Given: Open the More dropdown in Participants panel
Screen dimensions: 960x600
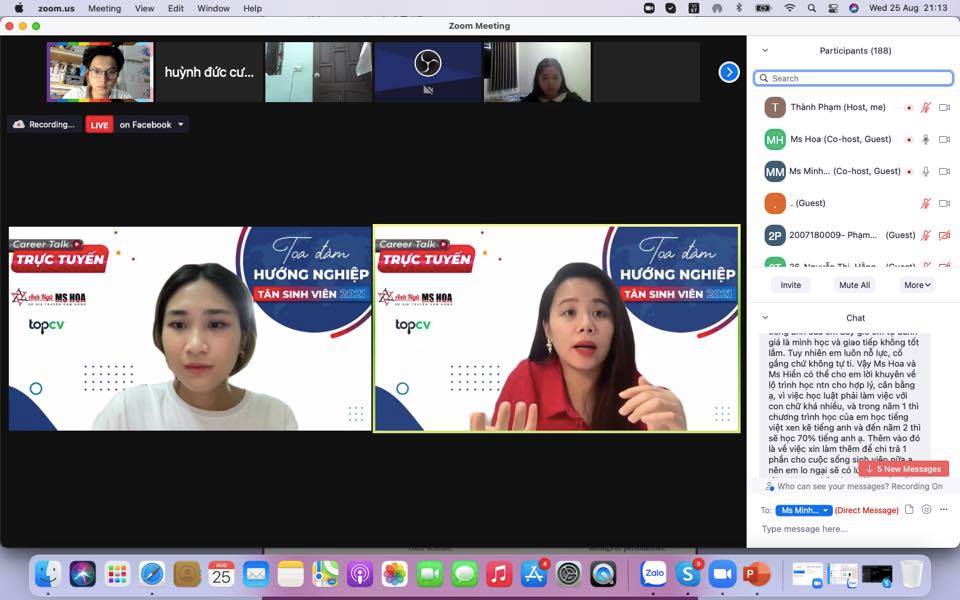Looking at the screenshot, I should point(917,285).
